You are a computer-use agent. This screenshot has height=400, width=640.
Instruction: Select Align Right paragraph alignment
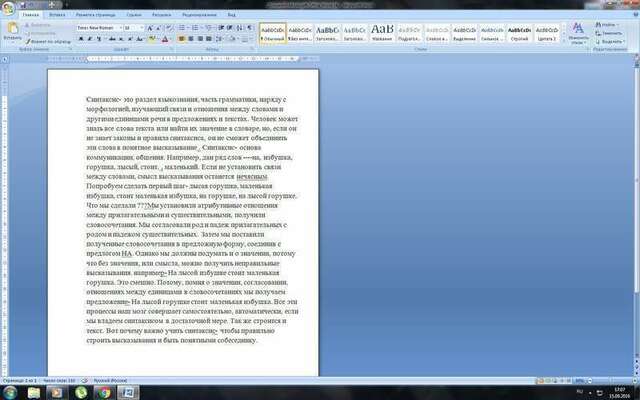pos(200,39)
